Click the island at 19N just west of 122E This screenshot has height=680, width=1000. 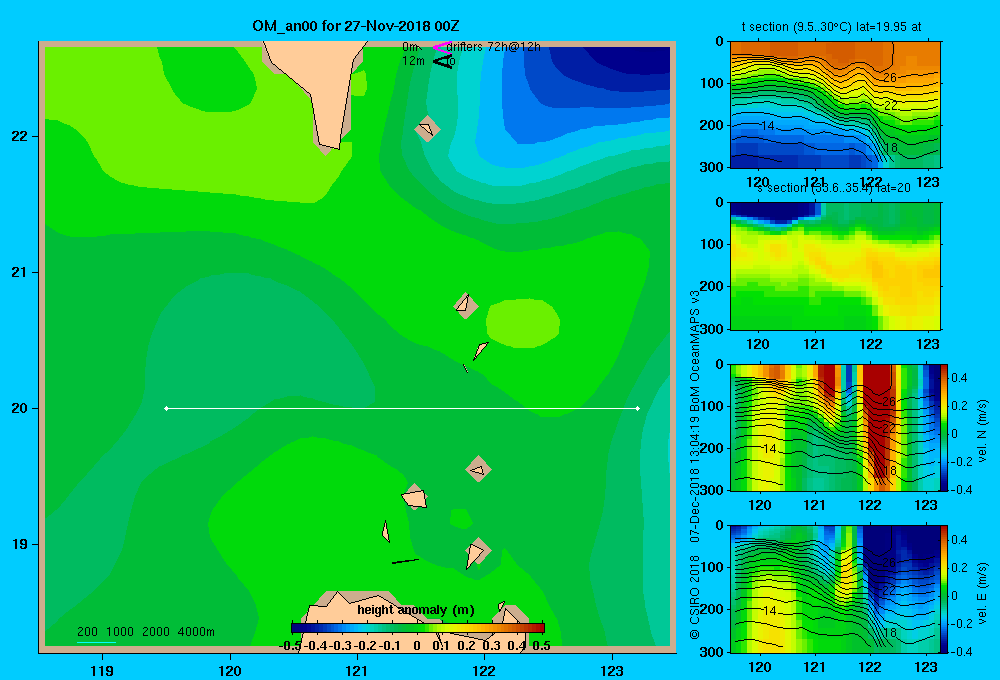476,553
